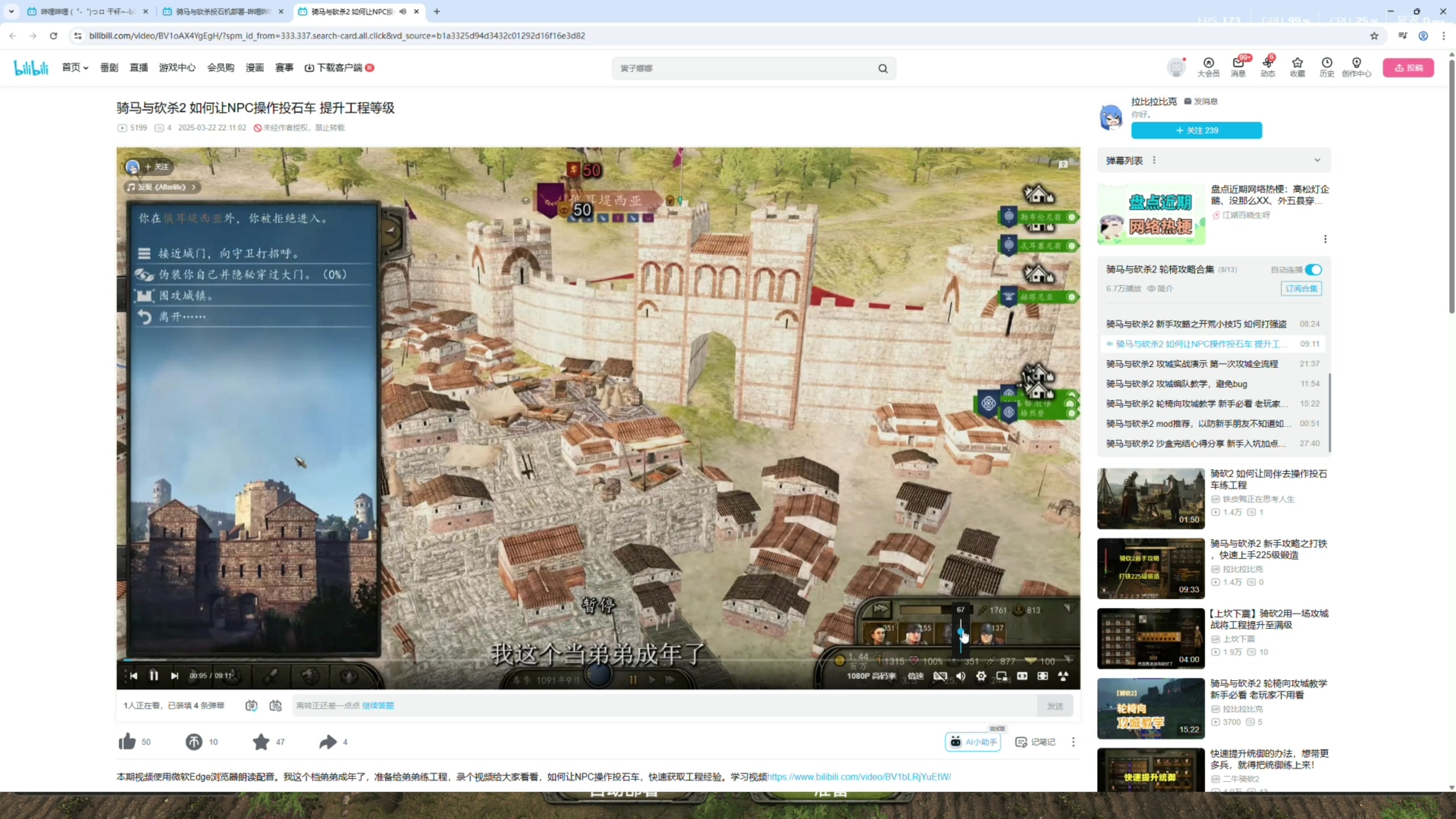Enter fullscreen with the player's last icon
Viewport: 1456px width, 819px height.
[1063, 676]
